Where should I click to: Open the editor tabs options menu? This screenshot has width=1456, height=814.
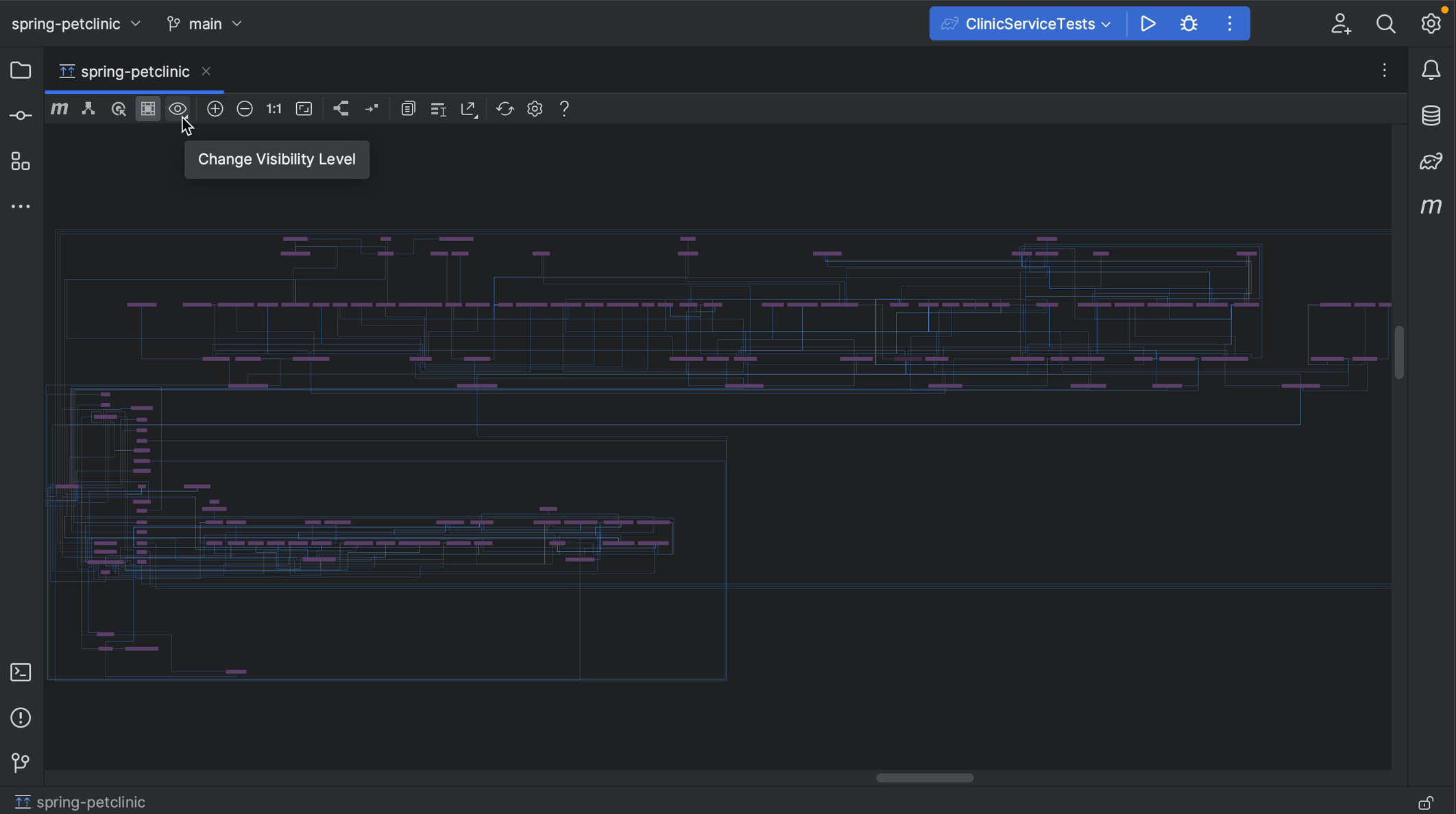click(x=1384, y=71)
